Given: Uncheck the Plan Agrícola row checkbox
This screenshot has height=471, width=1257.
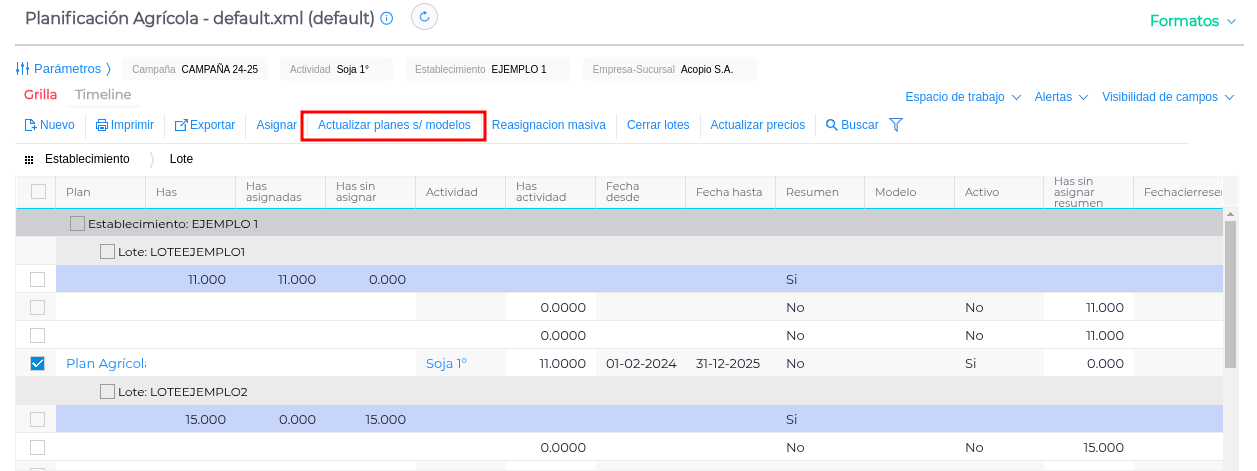Looking at the screenshot, I should (38, 363).
